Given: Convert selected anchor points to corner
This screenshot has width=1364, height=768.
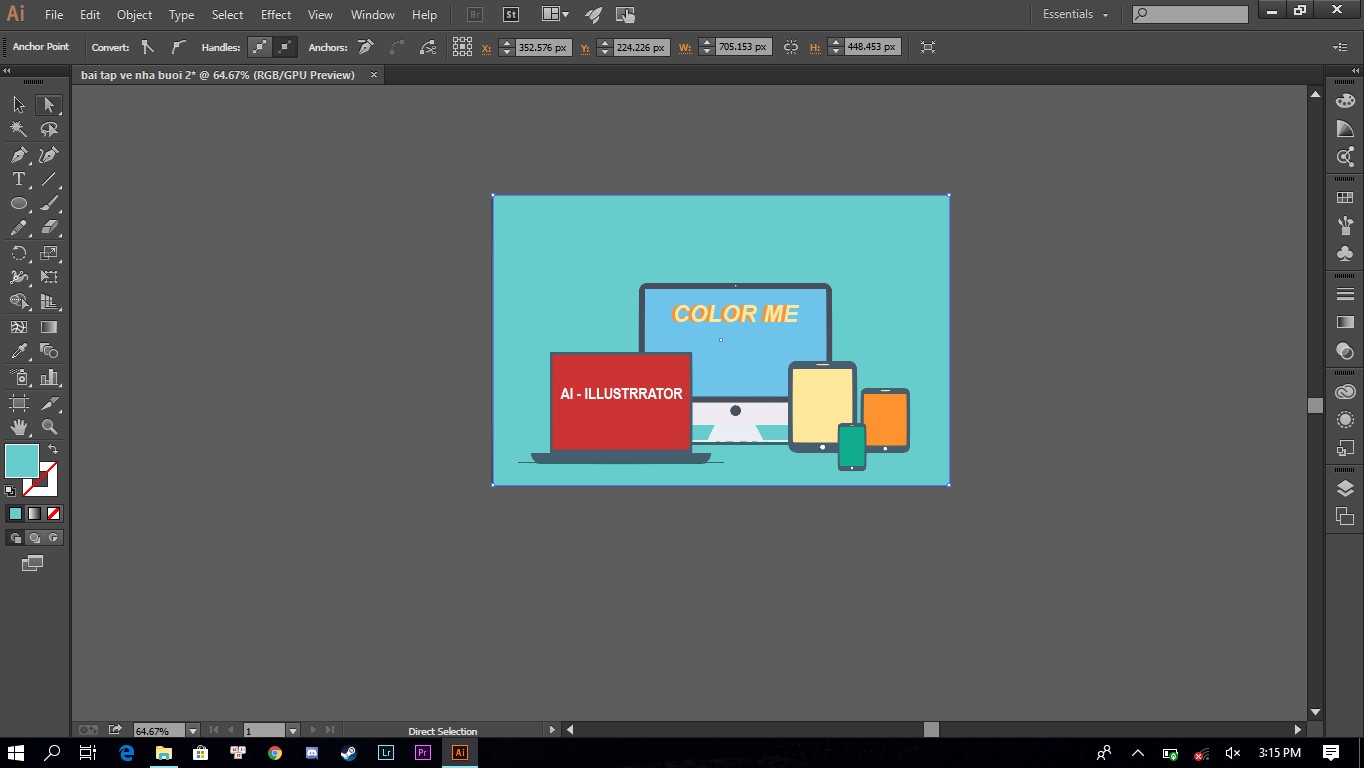Looking at the screenshot, I should pyautogui.click(x=148, y=47).
